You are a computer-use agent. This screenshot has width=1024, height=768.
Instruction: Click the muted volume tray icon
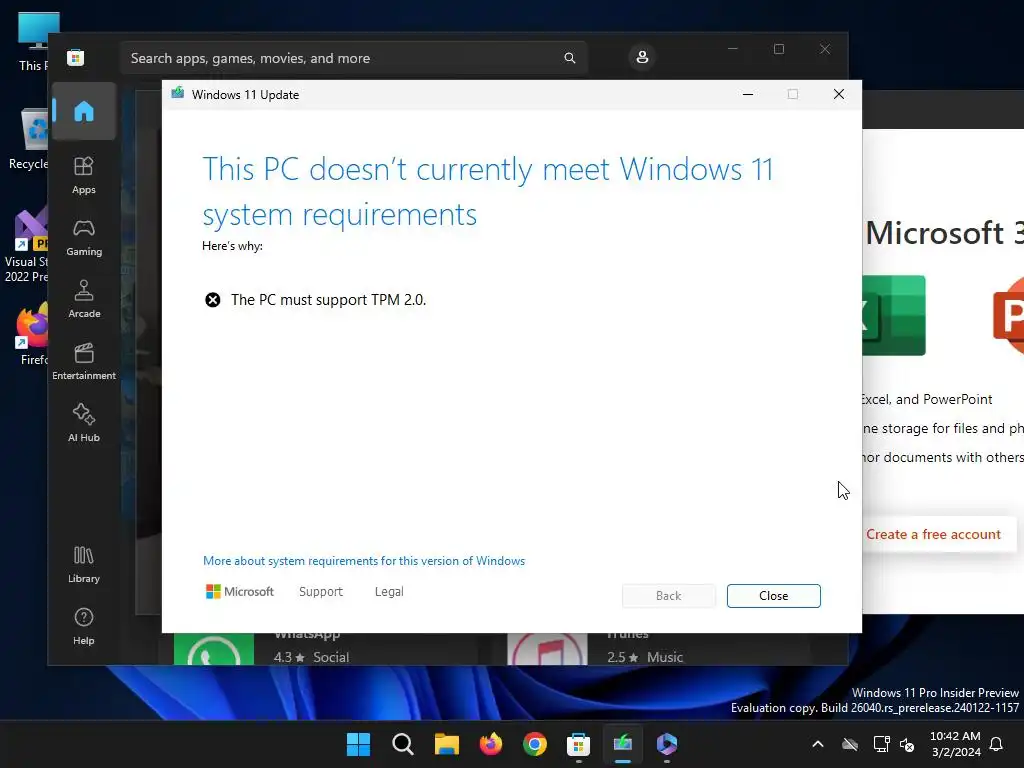pyautogui.click(x=907, y=744)
